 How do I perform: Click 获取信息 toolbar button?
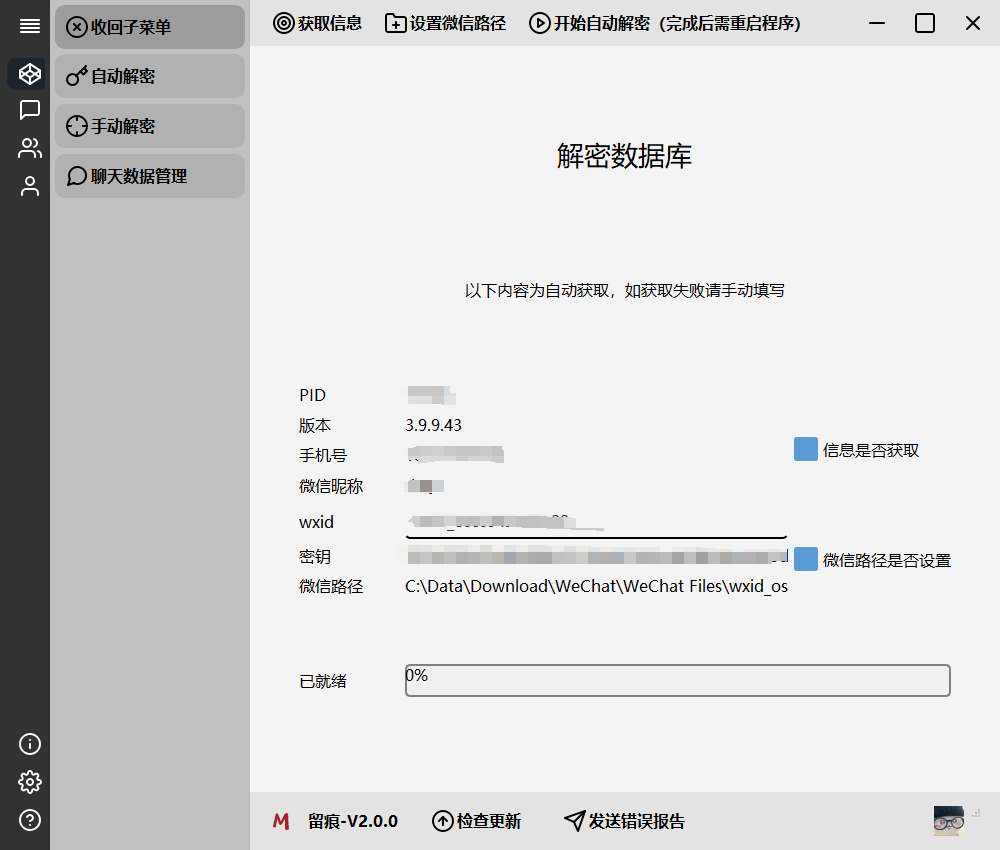[317, 24]
